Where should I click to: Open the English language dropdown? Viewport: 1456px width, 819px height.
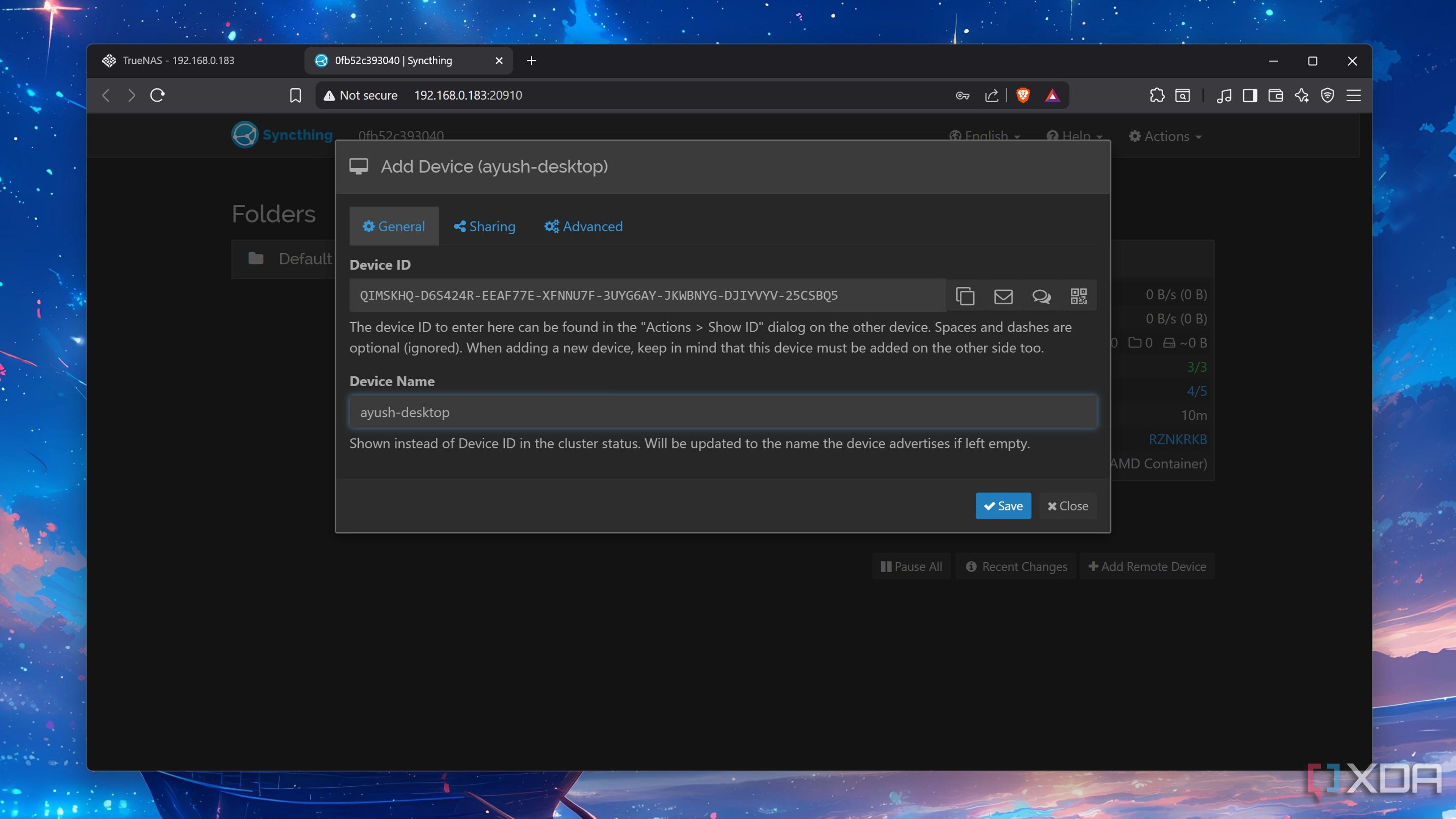pyautogui.click(x=985, y=136)
